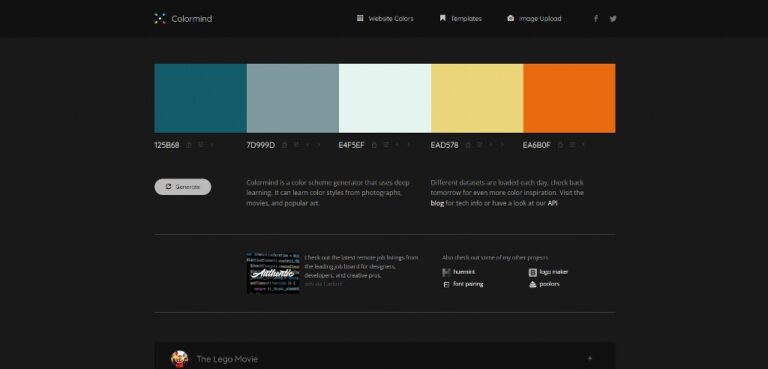This screenshot has height=369, width=768.
Task: Lock the EAD578 color
Action: pos(468,145)
